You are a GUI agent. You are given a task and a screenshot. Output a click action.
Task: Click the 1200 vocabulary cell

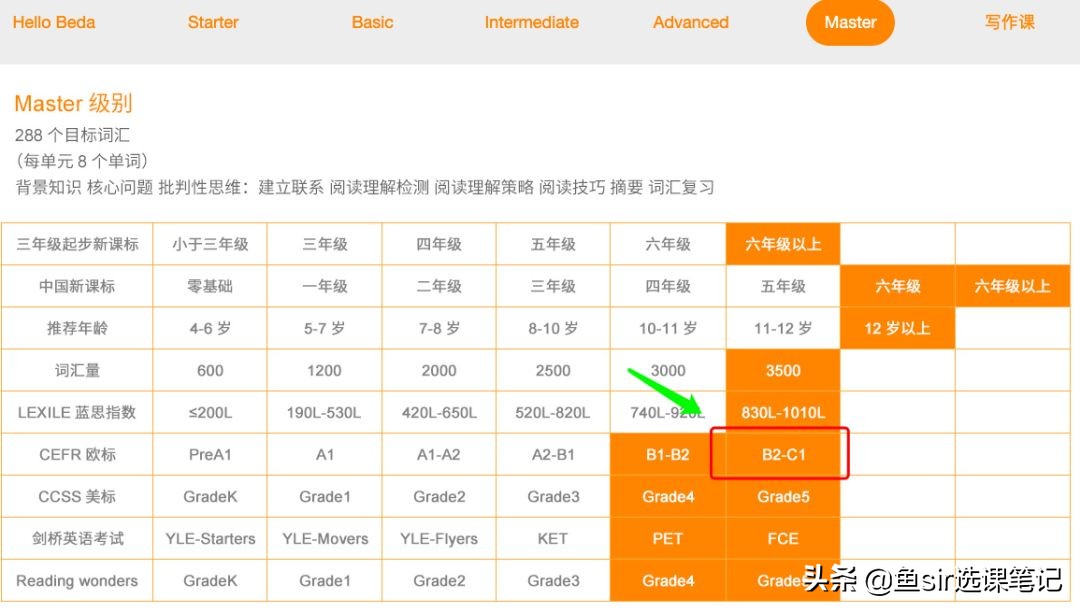click(324, 370)
